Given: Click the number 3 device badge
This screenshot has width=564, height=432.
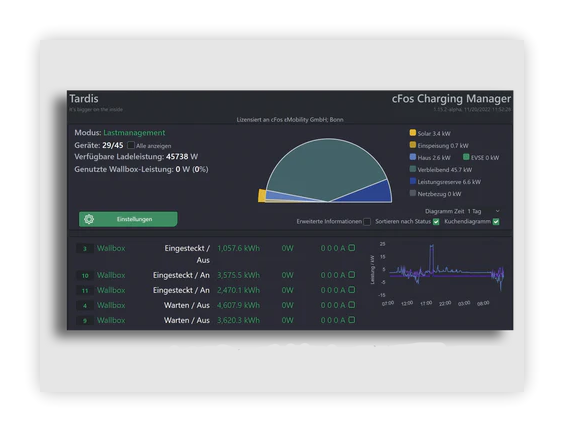Looking at the screenshot, I should [x=85, y=249].
